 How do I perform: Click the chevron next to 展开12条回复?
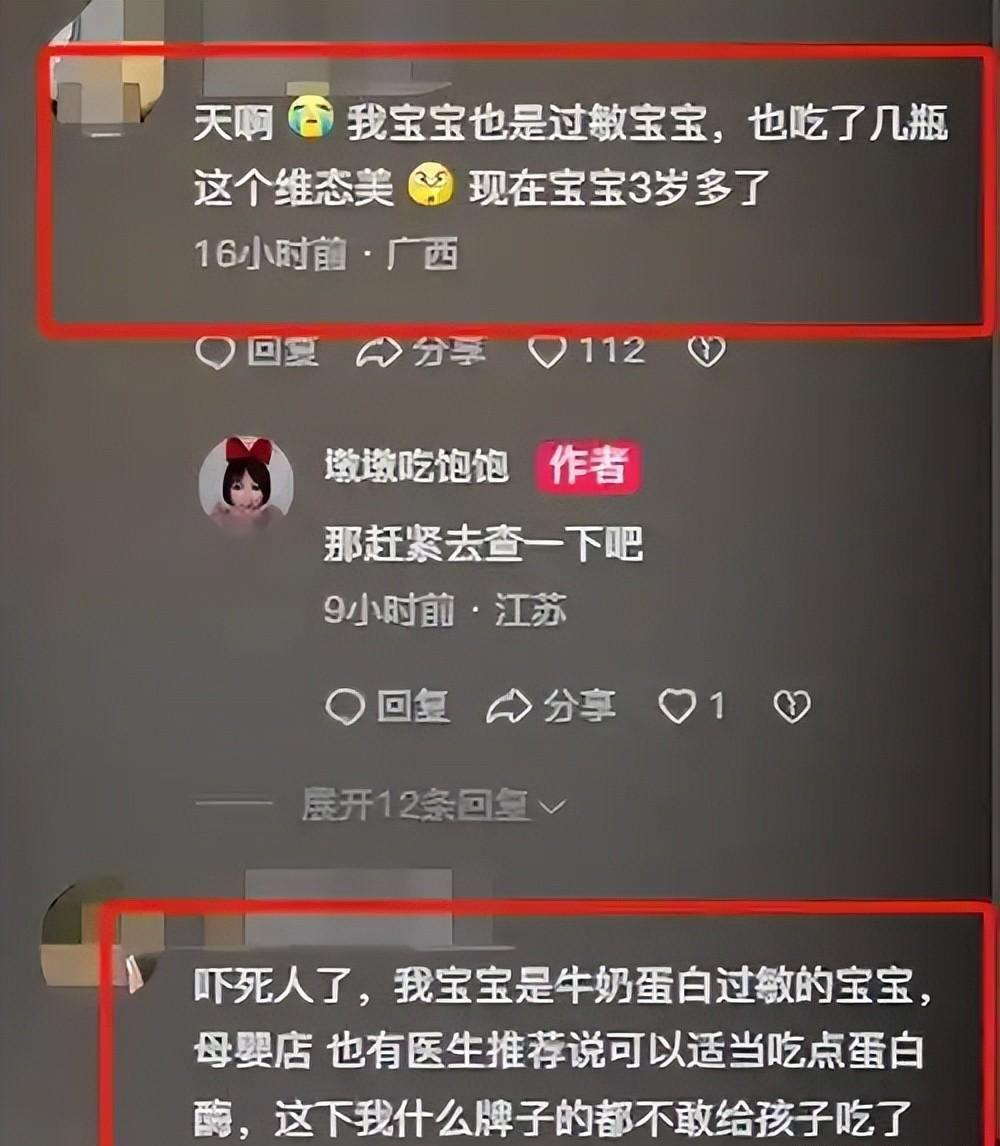click(x=552, y=807)
